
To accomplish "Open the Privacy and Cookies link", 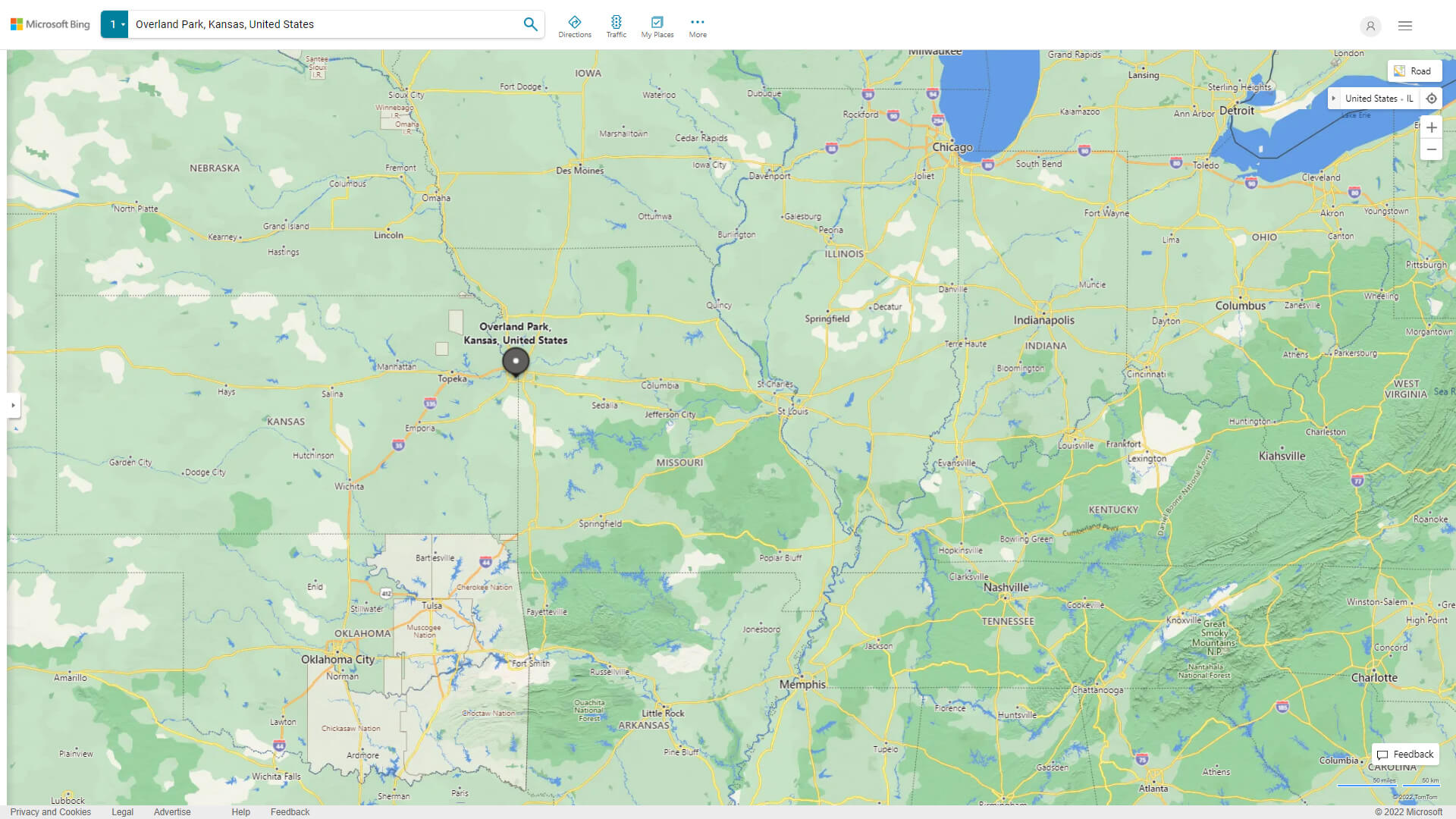I will click(x=50, y=811).
